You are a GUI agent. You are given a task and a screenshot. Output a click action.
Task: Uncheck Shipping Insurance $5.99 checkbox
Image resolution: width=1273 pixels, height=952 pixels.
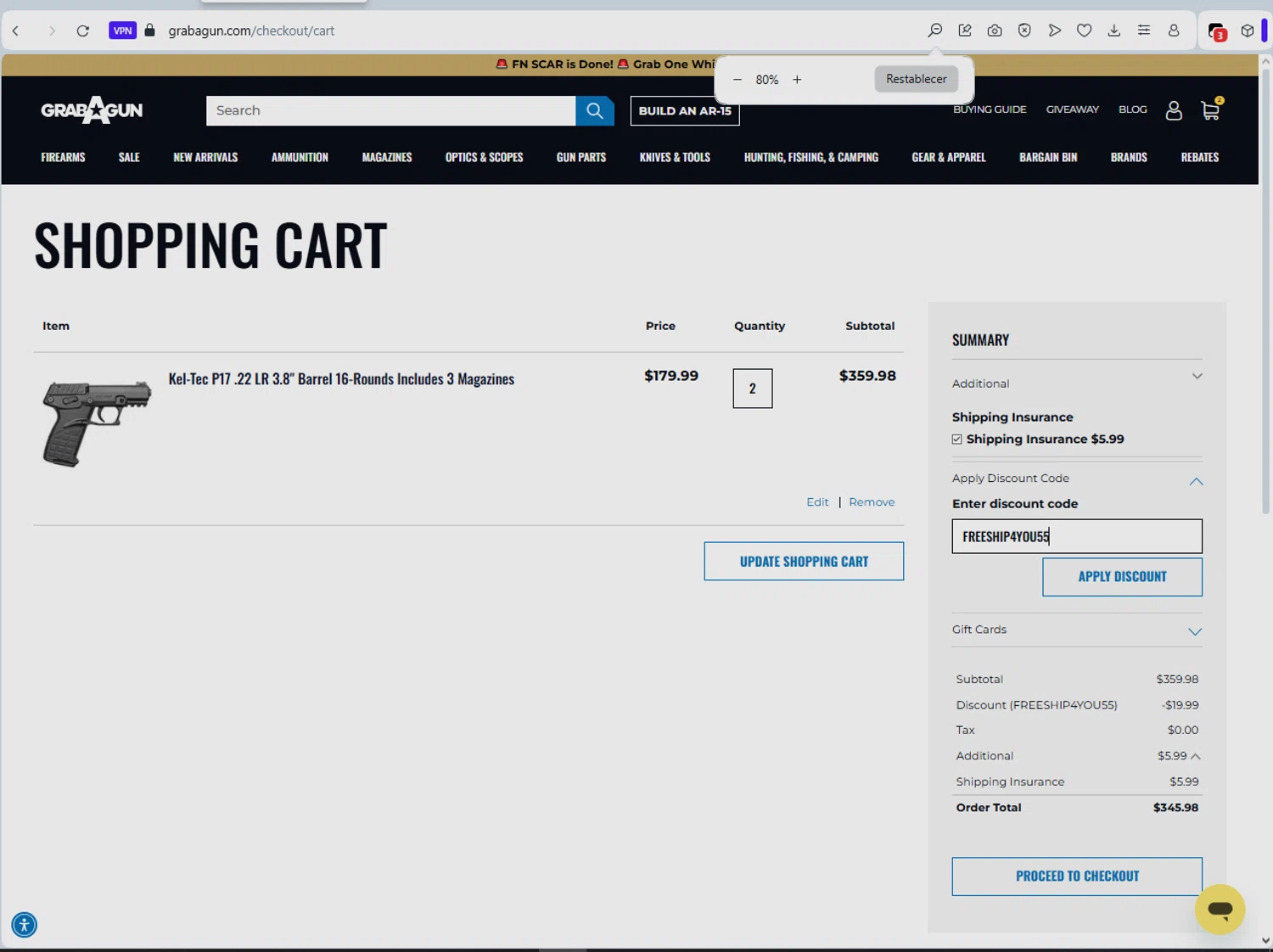pyautogui.click(x=957, y=440)
